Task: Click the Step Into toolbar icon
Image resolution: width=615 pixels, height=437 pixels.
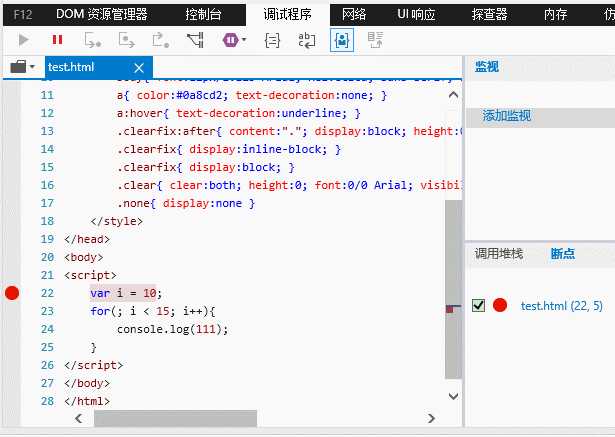Action: [93, 40]
